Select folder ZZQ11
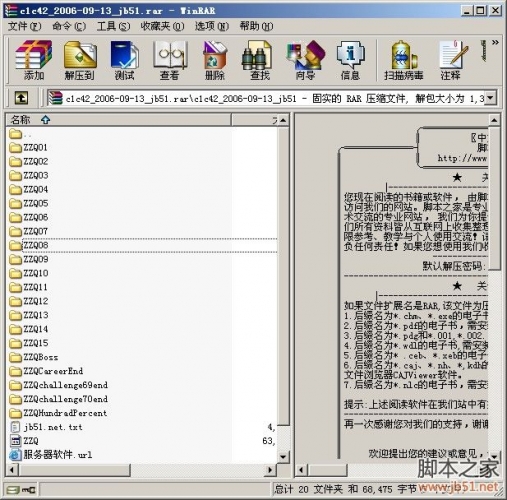The image size is (507, 500). coord(29,287)
